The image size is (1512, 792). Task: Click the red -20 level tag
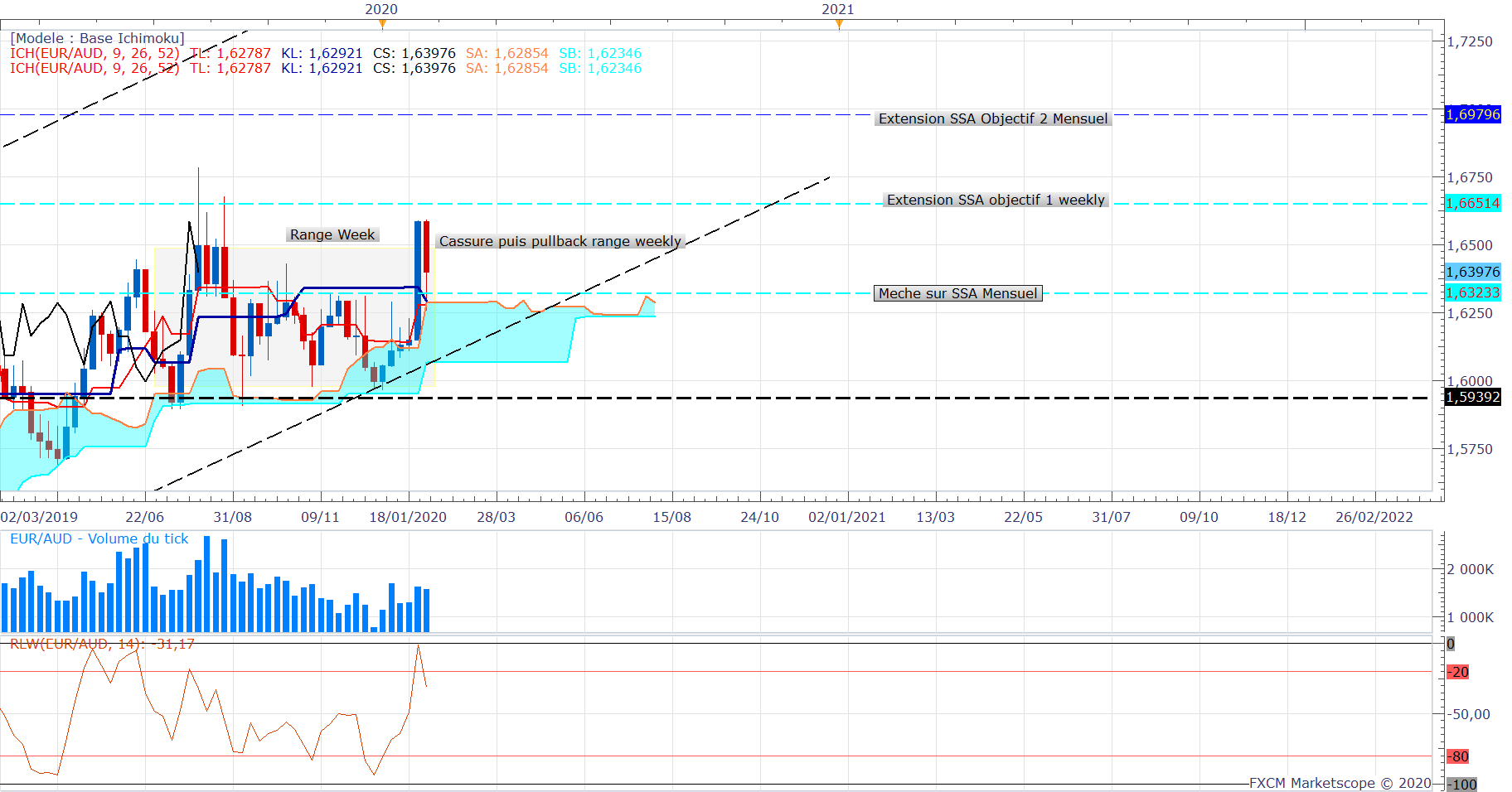click(x=1458, y=672)
